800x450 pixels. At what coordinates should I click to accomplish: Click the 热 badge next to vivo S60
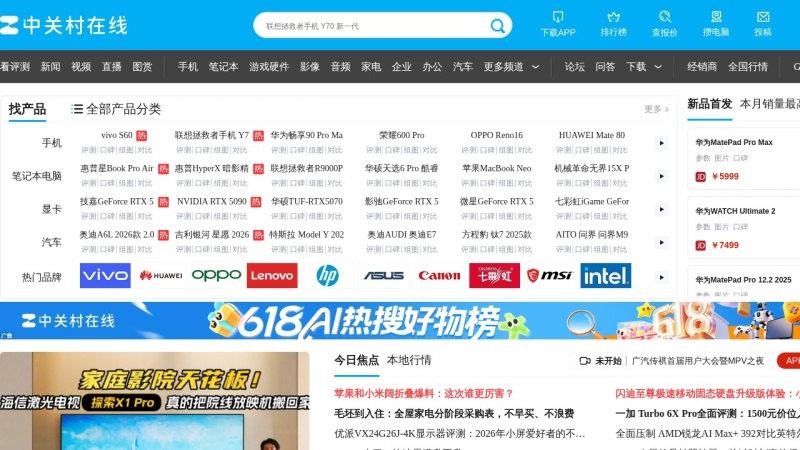142,135
